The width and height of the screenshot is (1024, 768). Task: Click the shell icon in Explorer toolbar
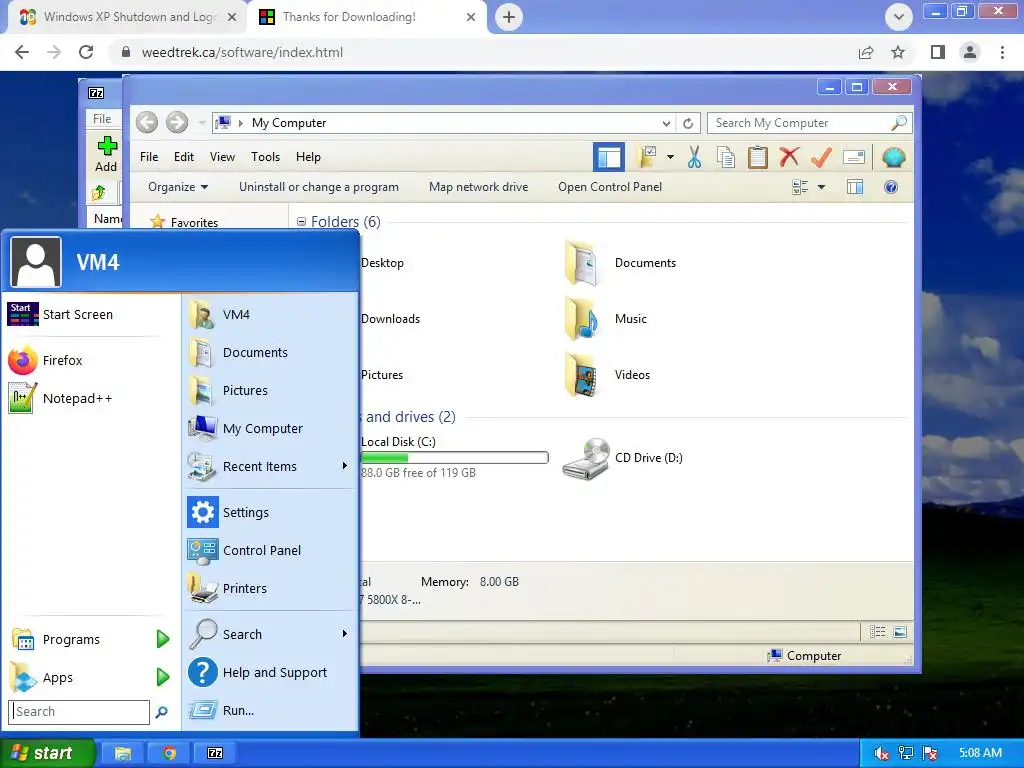[x=893, y=157]
